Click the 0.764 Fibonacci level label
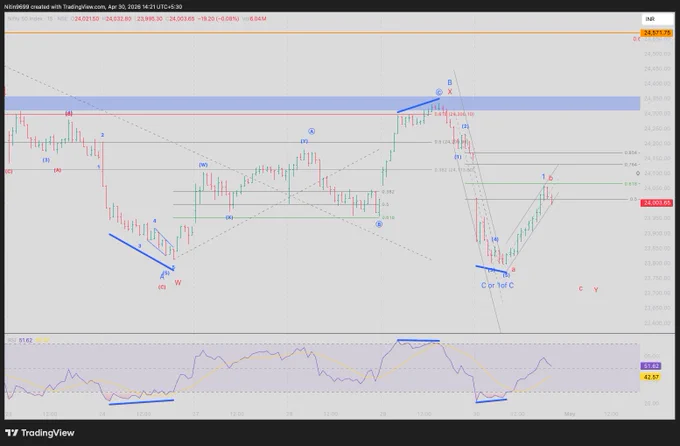 [x=631, y=164]
